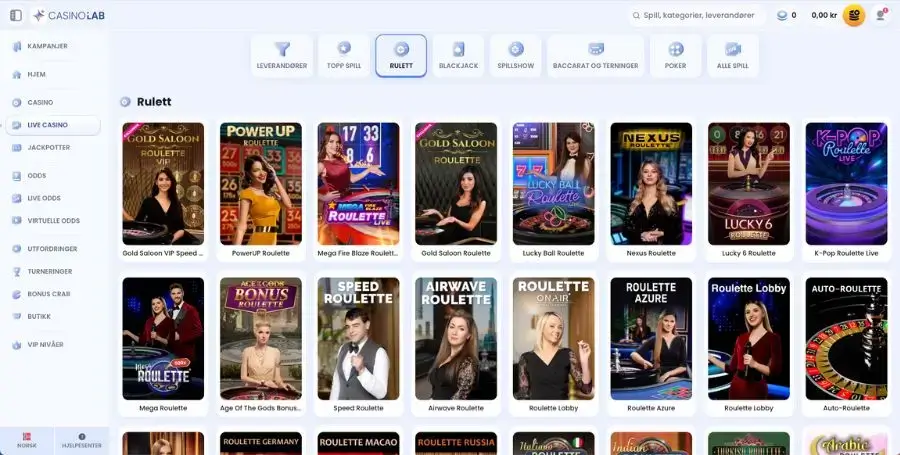Image resolution: width=900 pixels, height=455 pixels.
Task: Click the search magnifier icon
Action: point(636,15)
